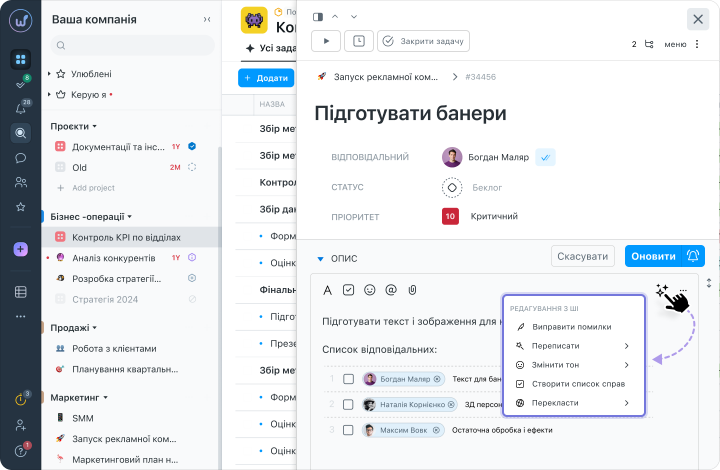Check the box next to Богдан Маляр

click(x=348, y=379)
